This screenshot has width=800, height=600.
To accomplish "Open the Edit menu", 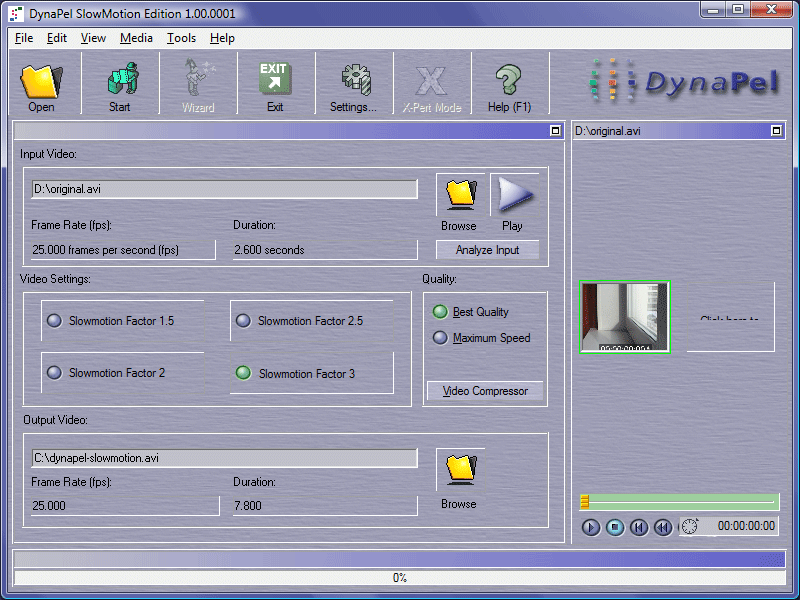I will click(57, 38).
